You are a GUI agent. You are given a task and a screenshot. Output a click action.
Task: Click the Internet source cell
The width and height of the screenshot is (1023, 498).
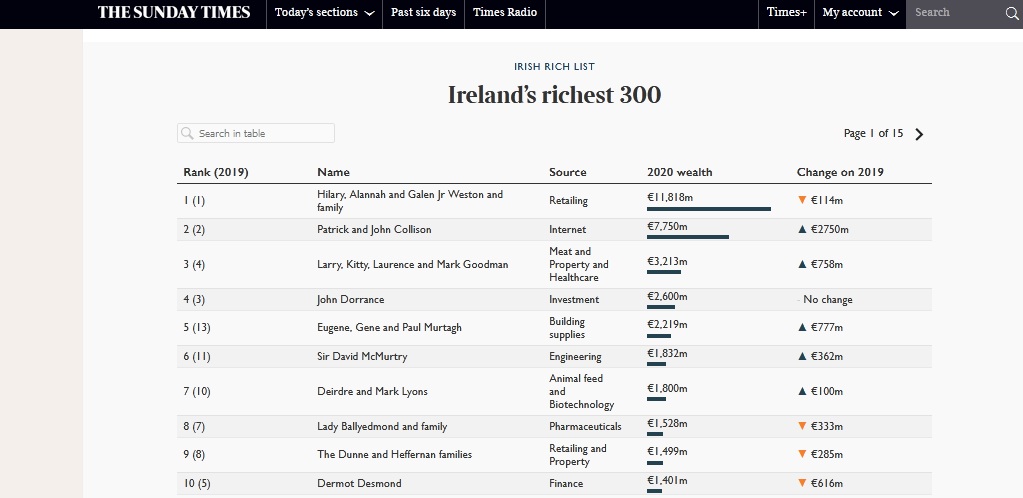[x=568, y=230]
